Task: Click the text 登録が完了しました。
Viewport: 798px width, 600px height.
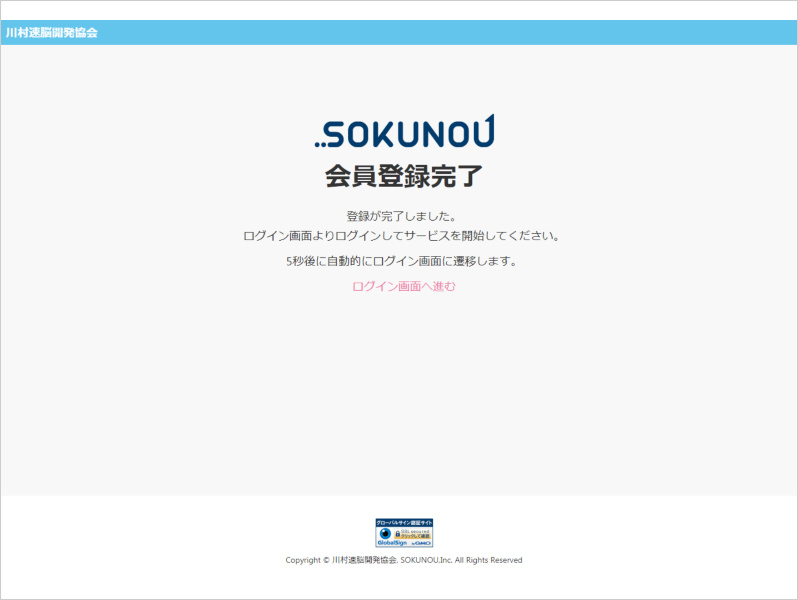Action: [x=402, y=216]
